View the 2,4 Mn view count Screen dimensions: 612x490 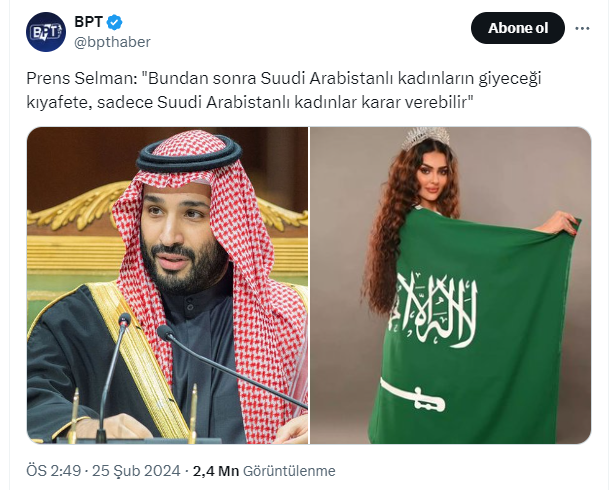tap(216, 471)
